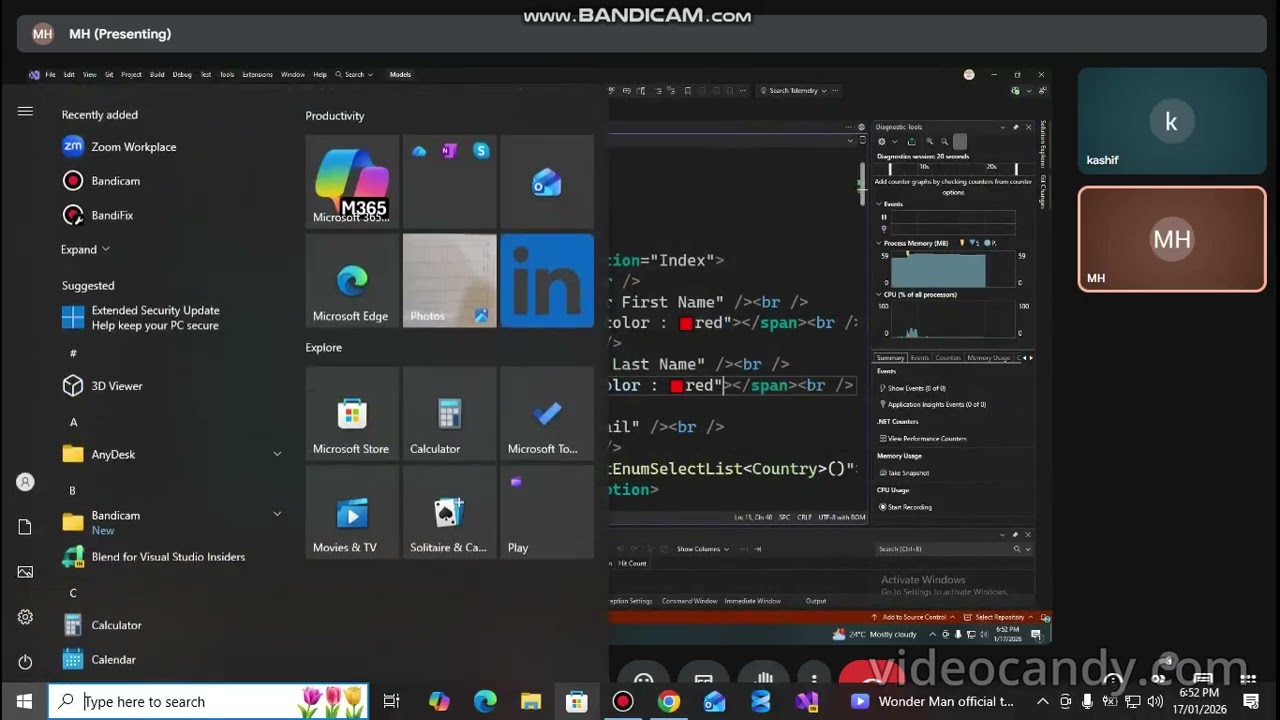Open the Movies & TV tile

coord(351,512)
